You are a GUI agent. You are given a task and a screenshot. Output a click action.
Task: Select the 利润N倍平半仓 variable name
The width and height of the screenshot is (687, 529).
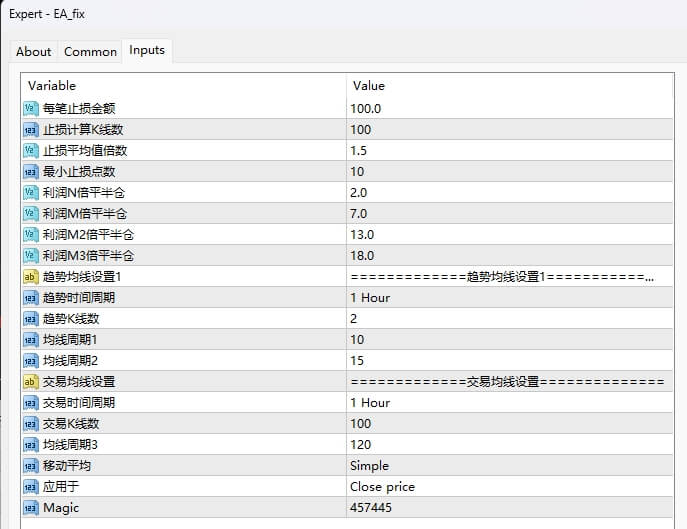[x=84, y=192]
